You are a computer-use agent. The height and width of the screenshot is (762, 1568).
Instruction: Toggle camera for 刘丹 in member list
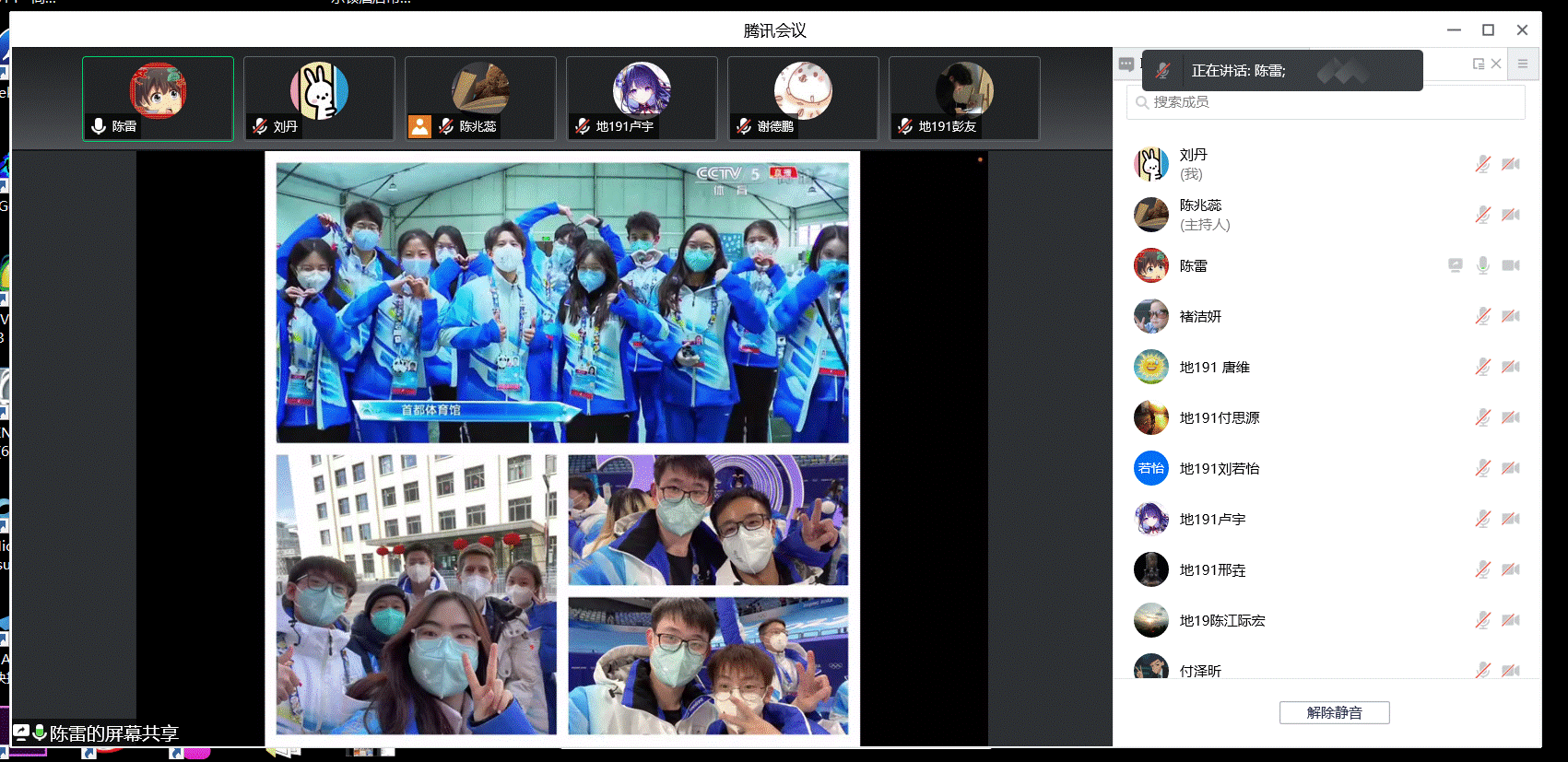1510,164
